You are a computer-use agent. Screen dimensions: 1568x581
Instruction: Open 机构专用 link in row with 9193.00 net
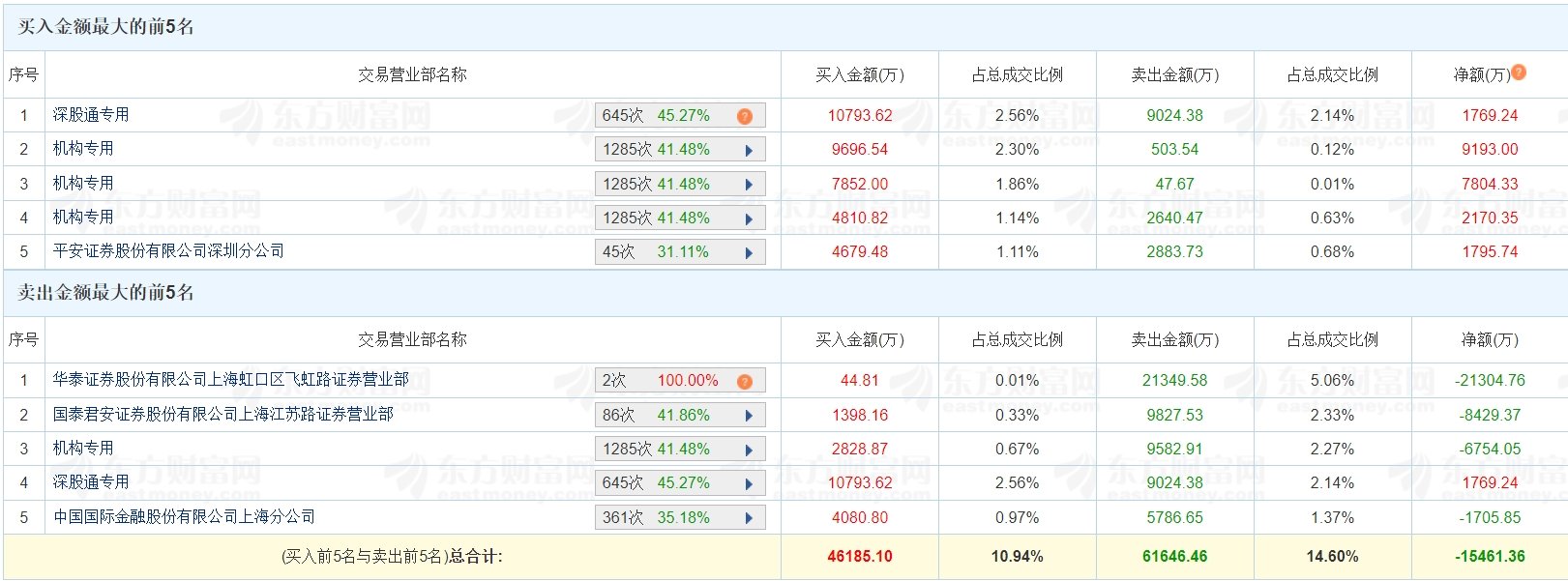[83, 149]
